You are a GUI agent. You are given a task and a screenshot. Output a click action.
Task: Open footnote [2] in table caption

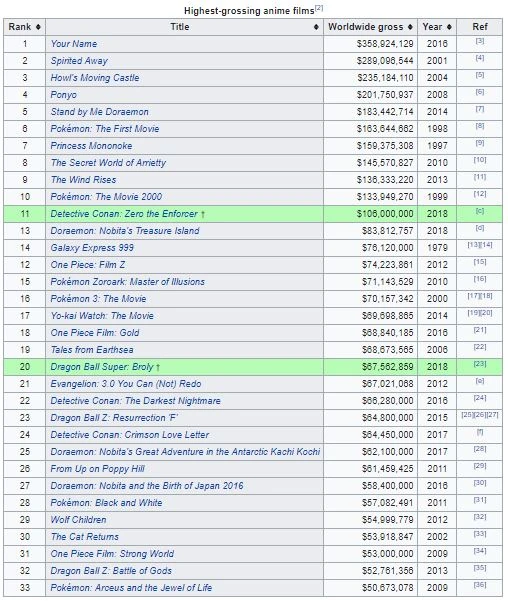tap(319, 8)
